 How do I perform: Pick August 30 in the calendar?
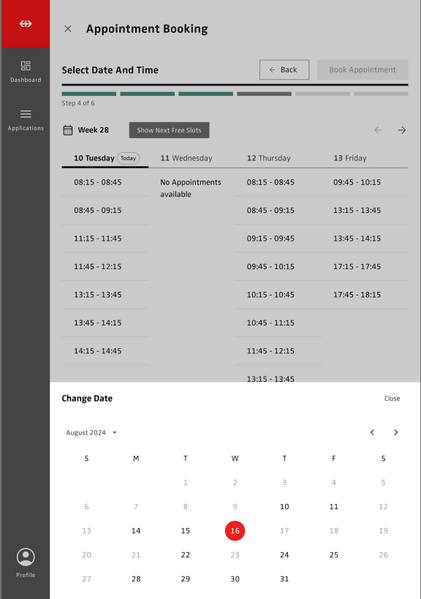pyautogui.click(x=235, y=579)
